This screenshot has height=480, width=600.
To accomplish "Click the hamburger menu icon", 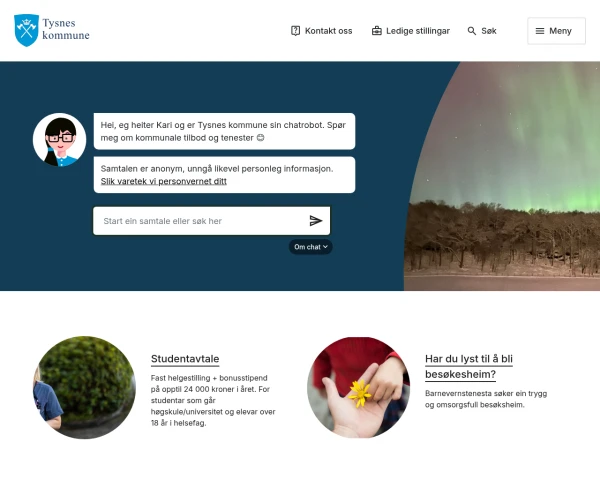I will (x=540, y=31).
